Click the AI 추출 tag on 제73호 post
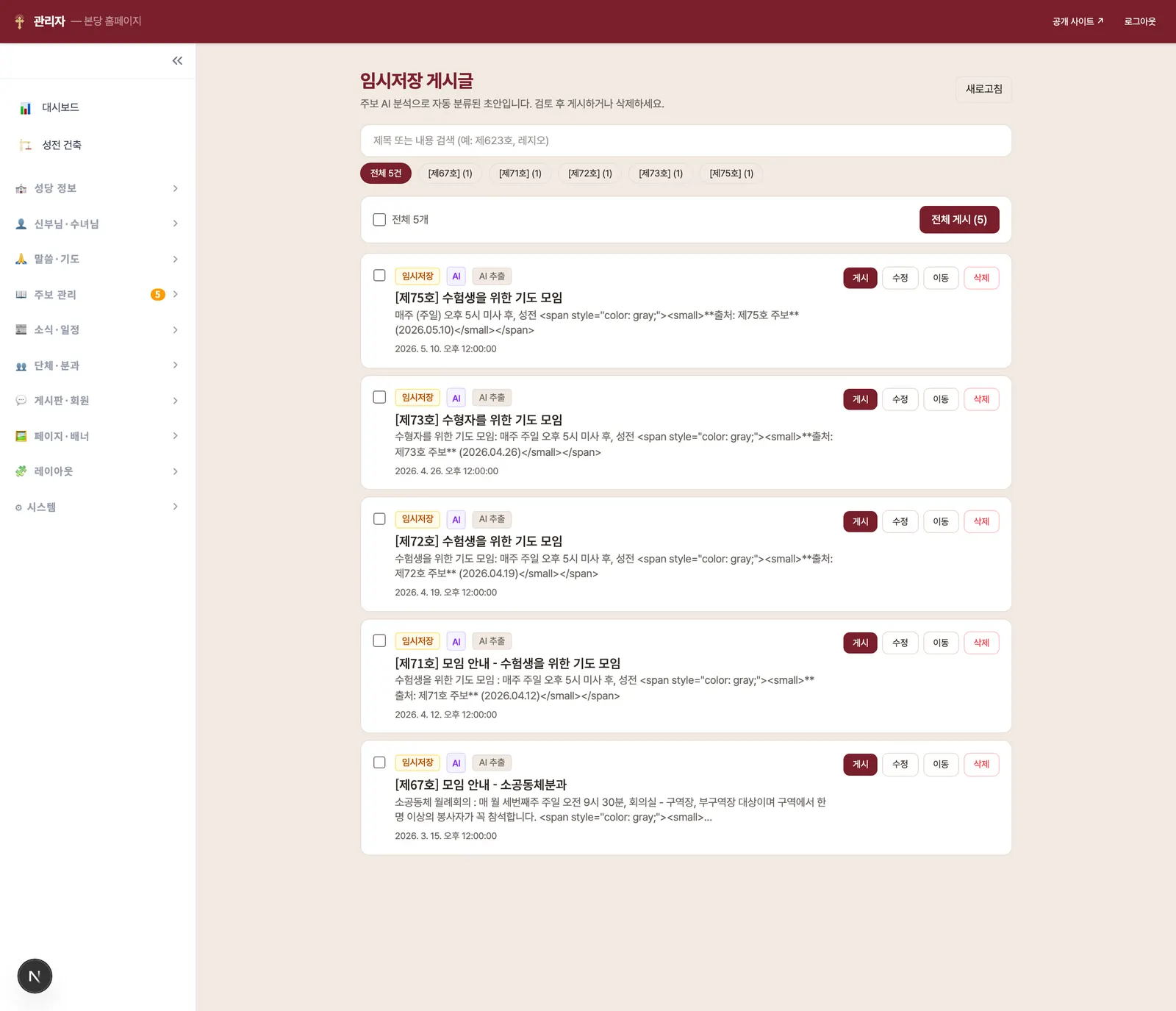This screenshot has width=1176, height=1011. pyautogui.click(x=492, y=399)
